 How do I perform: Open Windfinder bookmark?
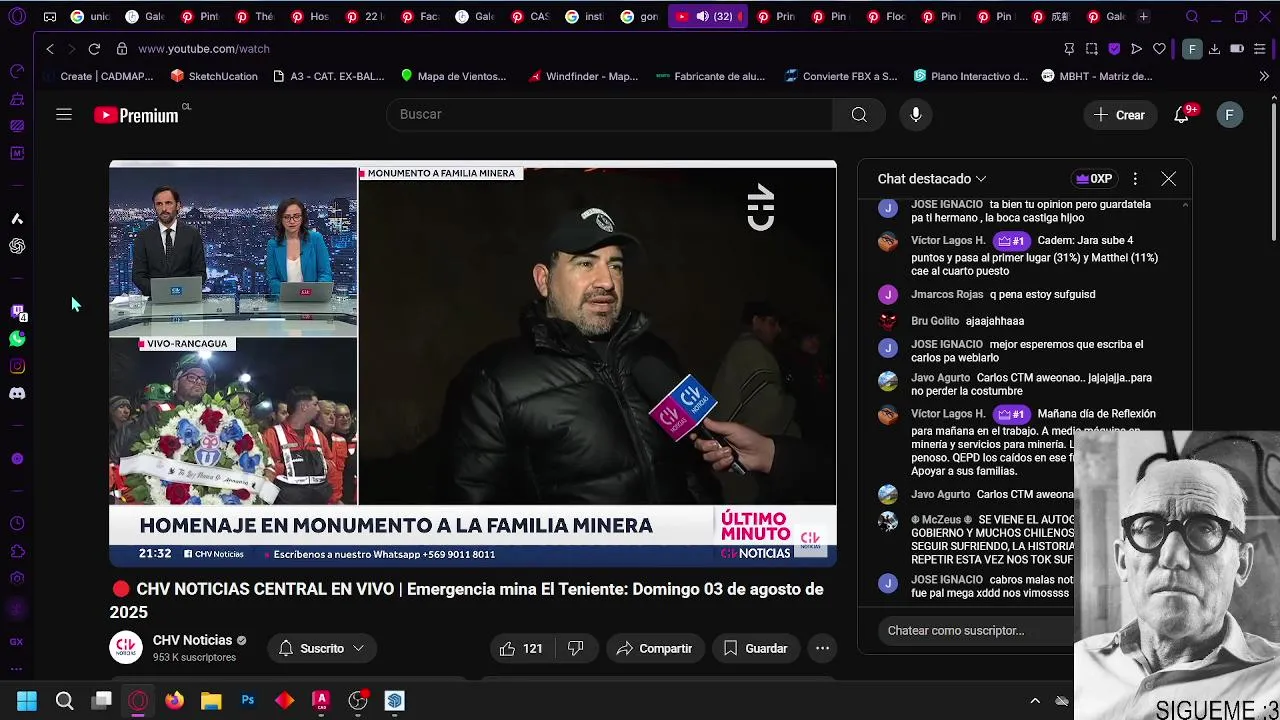point(583,76)
